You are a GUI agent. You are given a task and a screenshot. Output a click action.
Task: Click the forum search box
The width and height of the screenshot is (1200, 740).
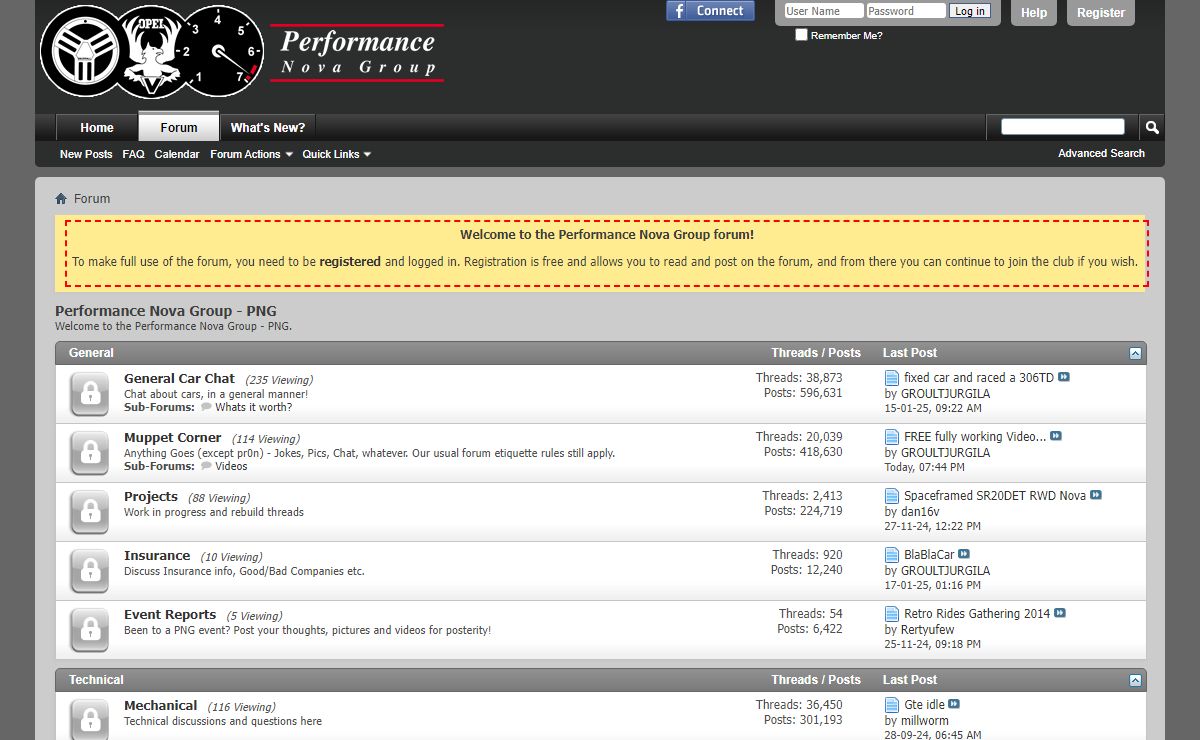click(1063, 127)
